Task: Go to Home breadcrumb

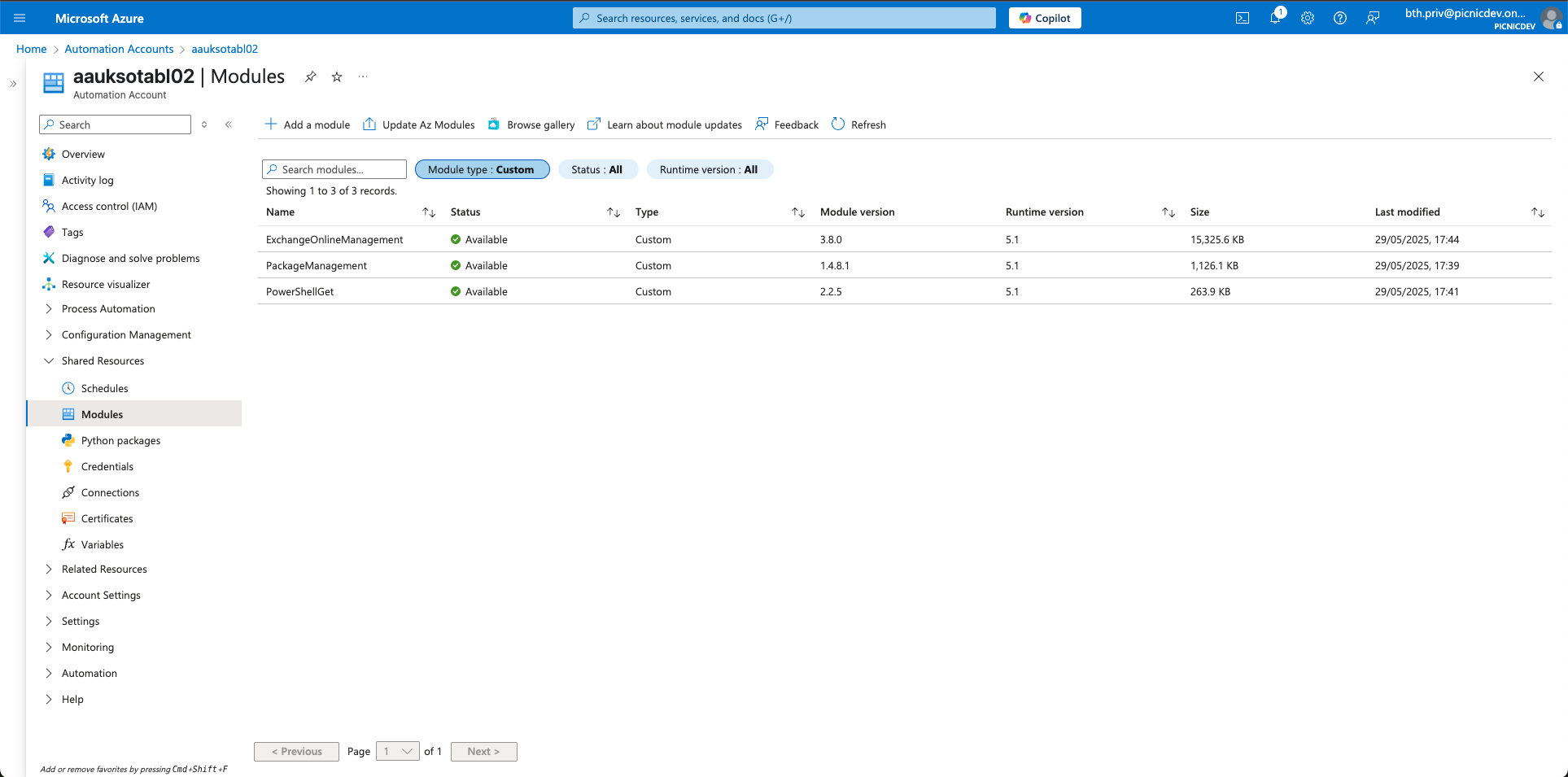Action: coord(32,49)
